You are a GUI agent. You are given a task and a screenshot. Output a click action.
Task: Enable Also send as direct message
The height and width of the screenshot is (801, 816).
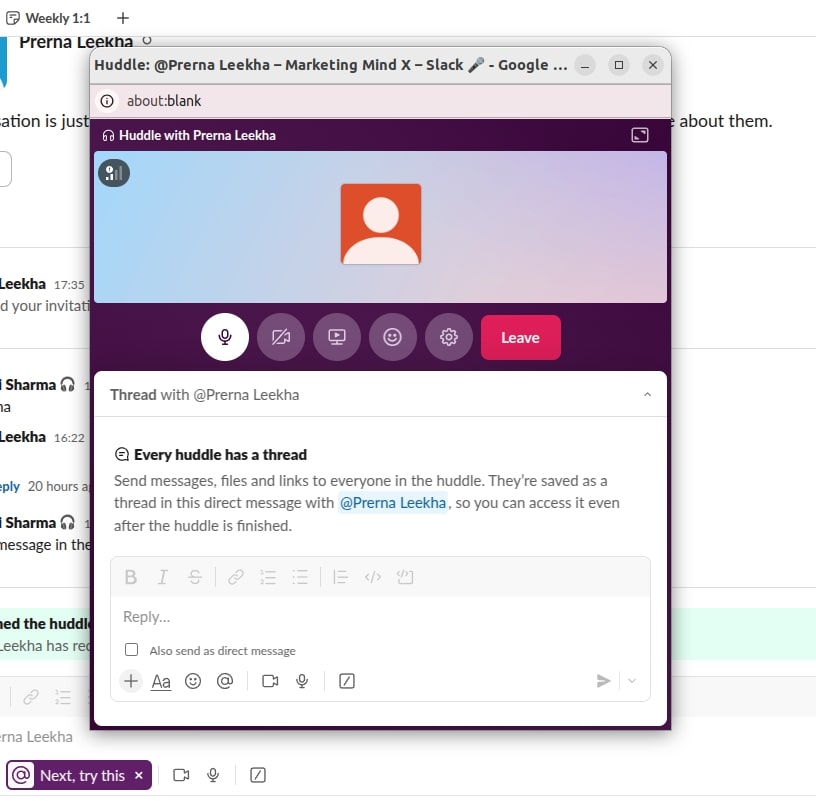click(x=132, y=650)
